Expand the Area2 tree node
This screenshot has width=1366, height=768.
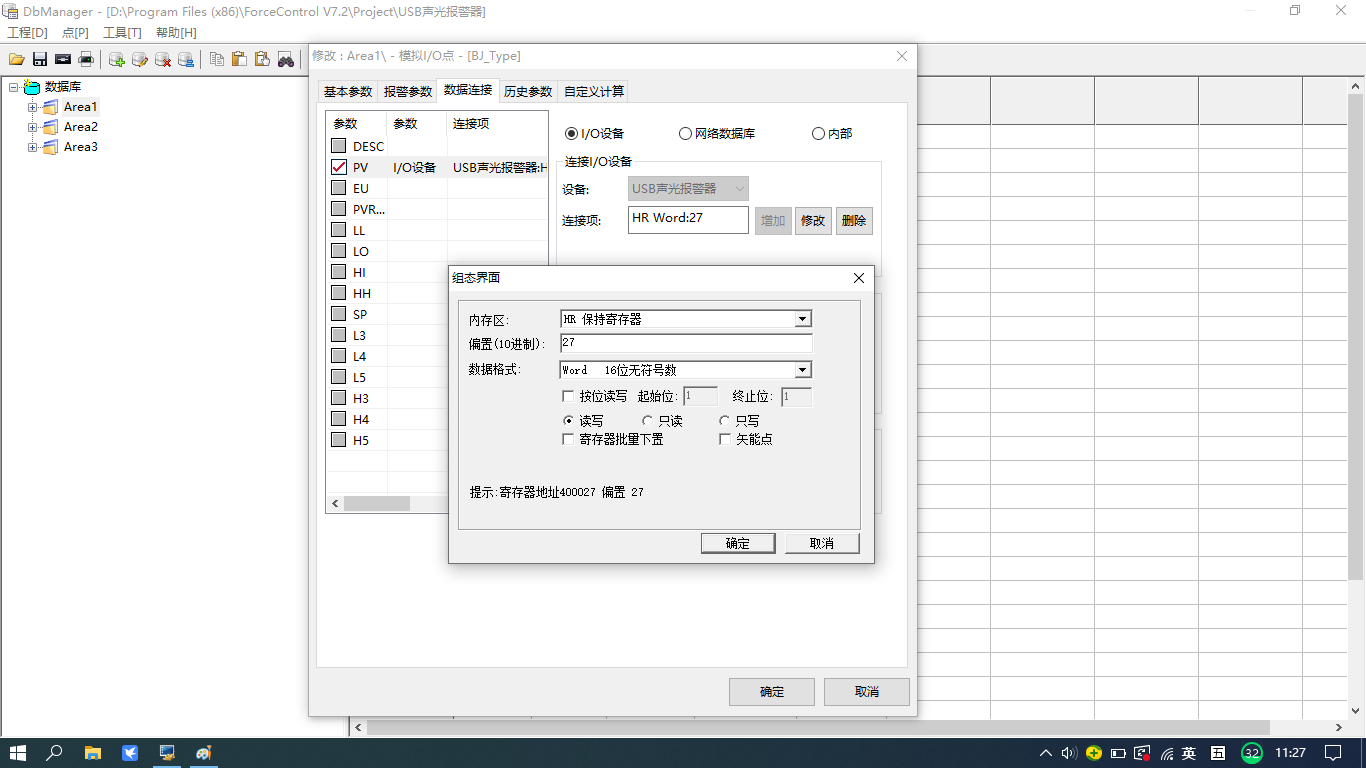pos(32,127)
